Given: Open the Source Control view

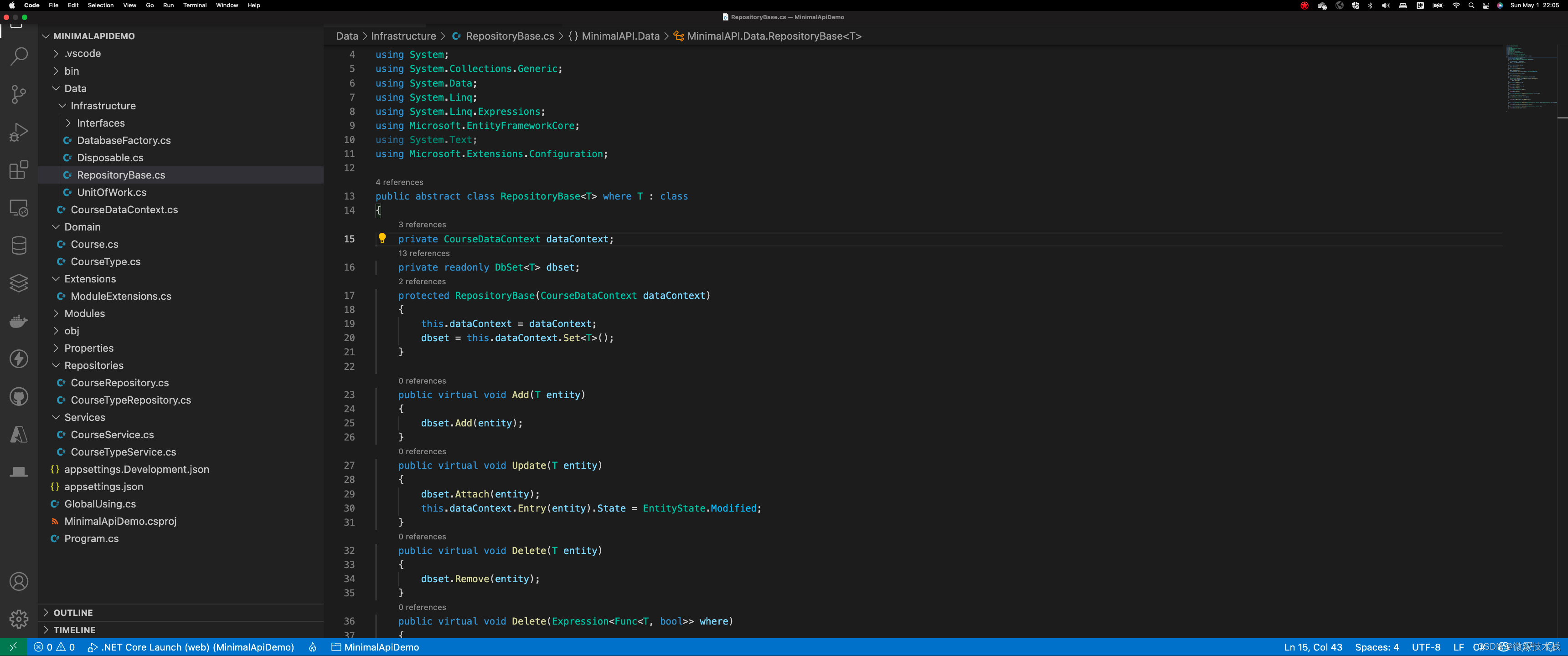Looking at the screenshot, I should (x=19, y=94).
